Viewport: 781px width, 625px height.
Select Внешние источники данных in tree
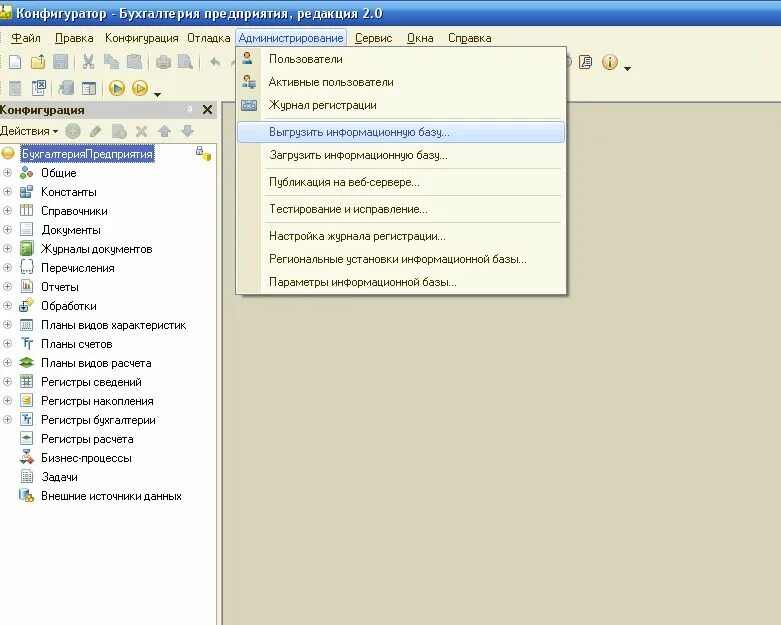click(x=111, y=496)
